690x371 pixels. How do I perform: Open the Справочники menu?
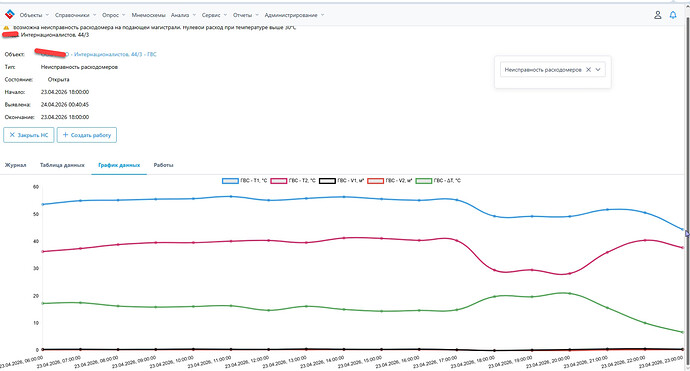tap(75, 15)
